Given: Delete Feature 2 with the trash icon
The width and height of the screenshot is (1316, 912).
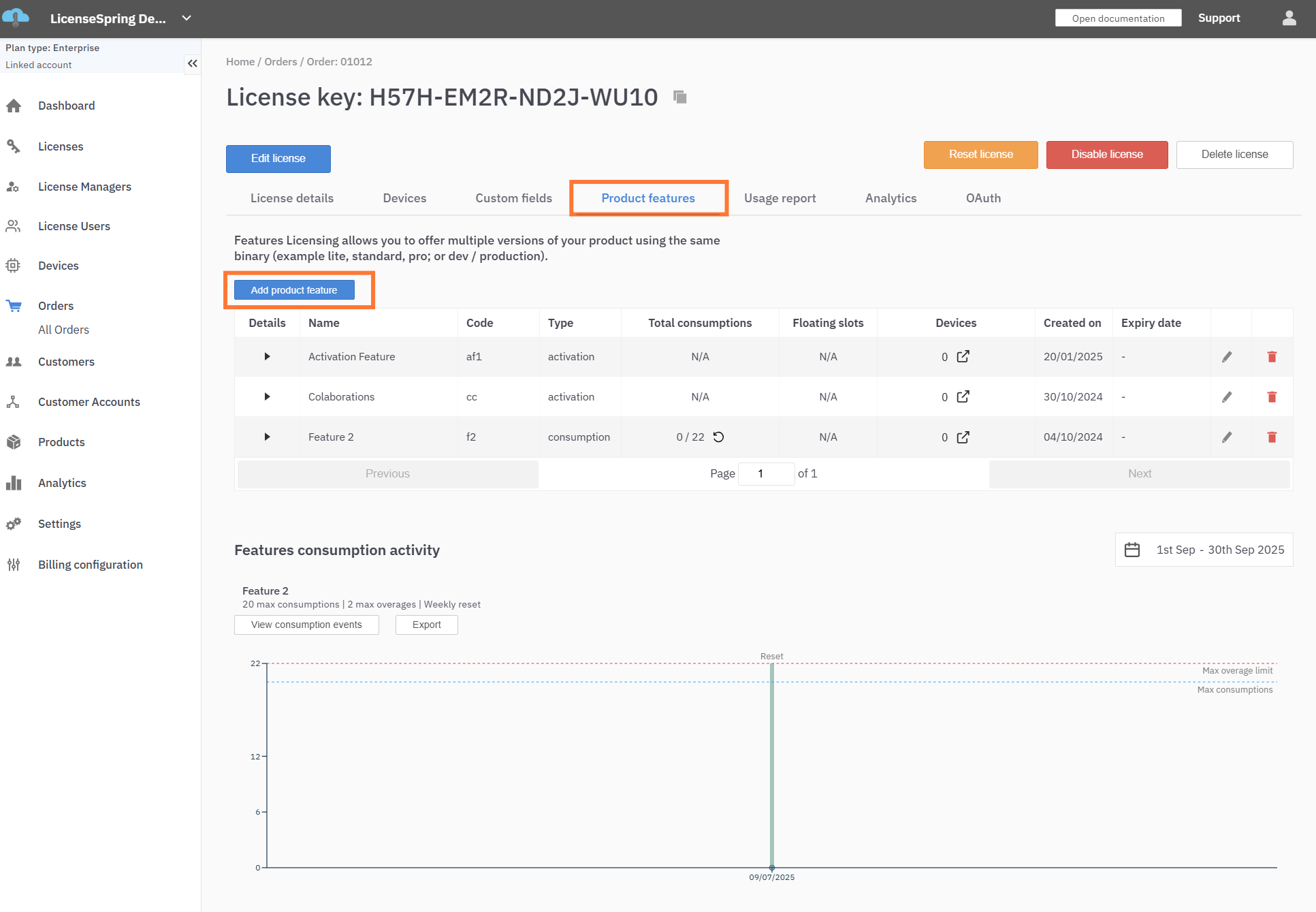Looking at the screenshot, I should pyautogui.click(x=1271, y=437).
